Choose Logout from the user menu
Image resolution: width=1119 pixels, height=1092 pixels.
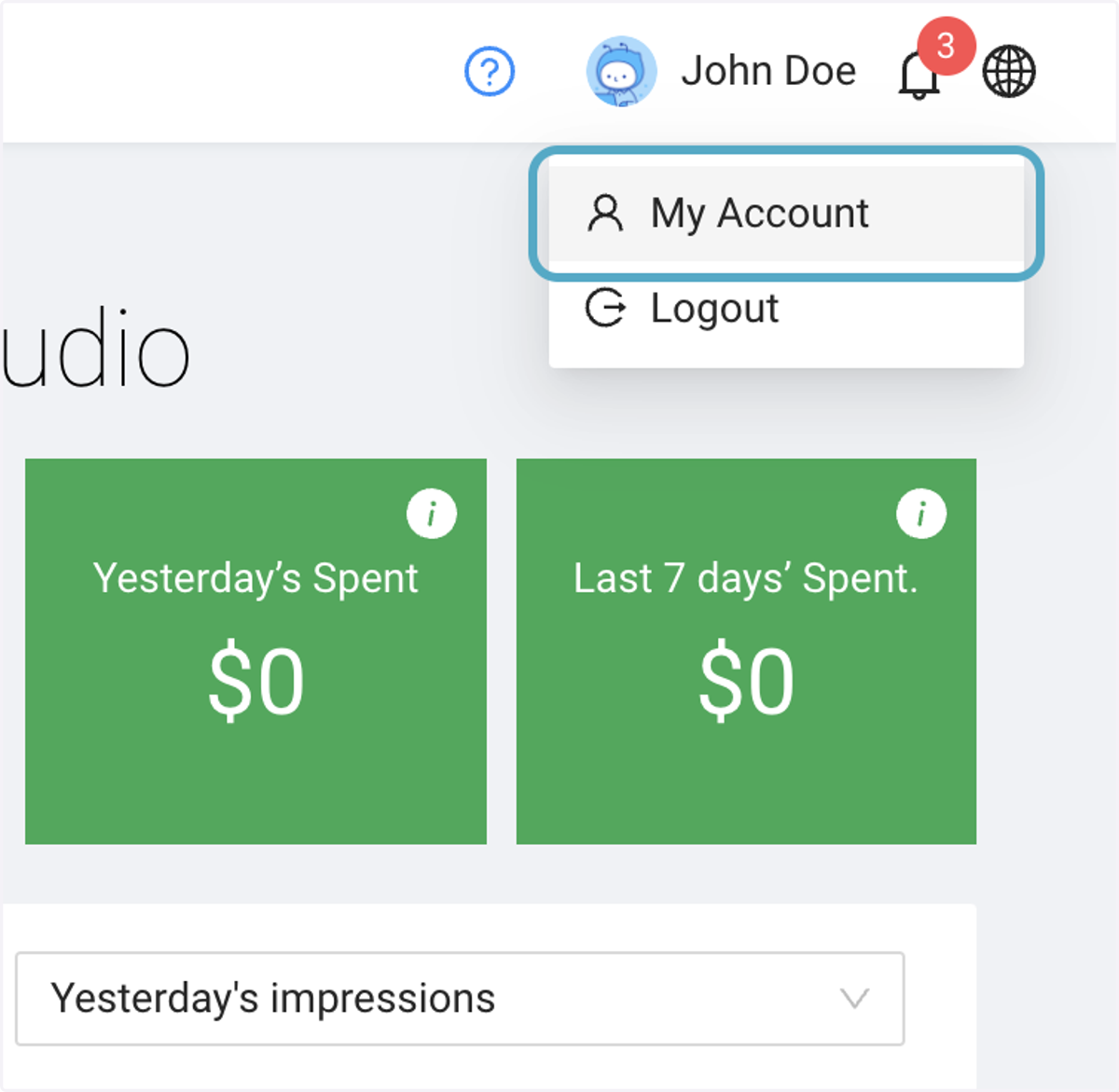(x=786, y=309)
